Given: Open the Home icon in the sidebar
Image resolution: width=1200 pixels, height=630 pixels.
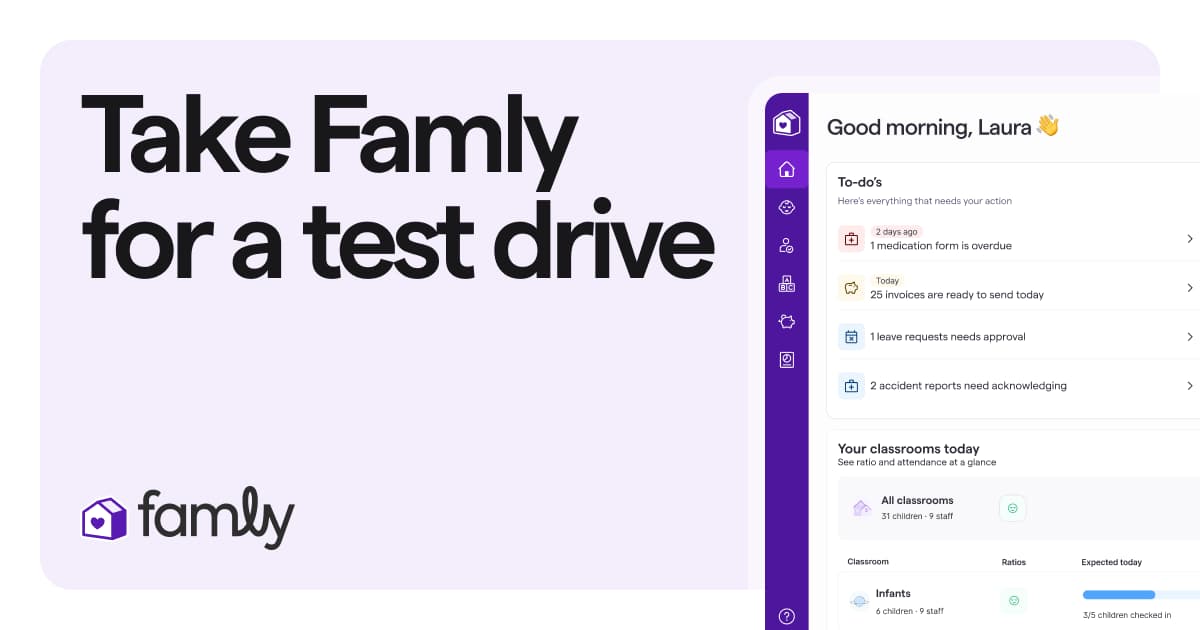Looking at the screenshot, I should pos(786,169).
